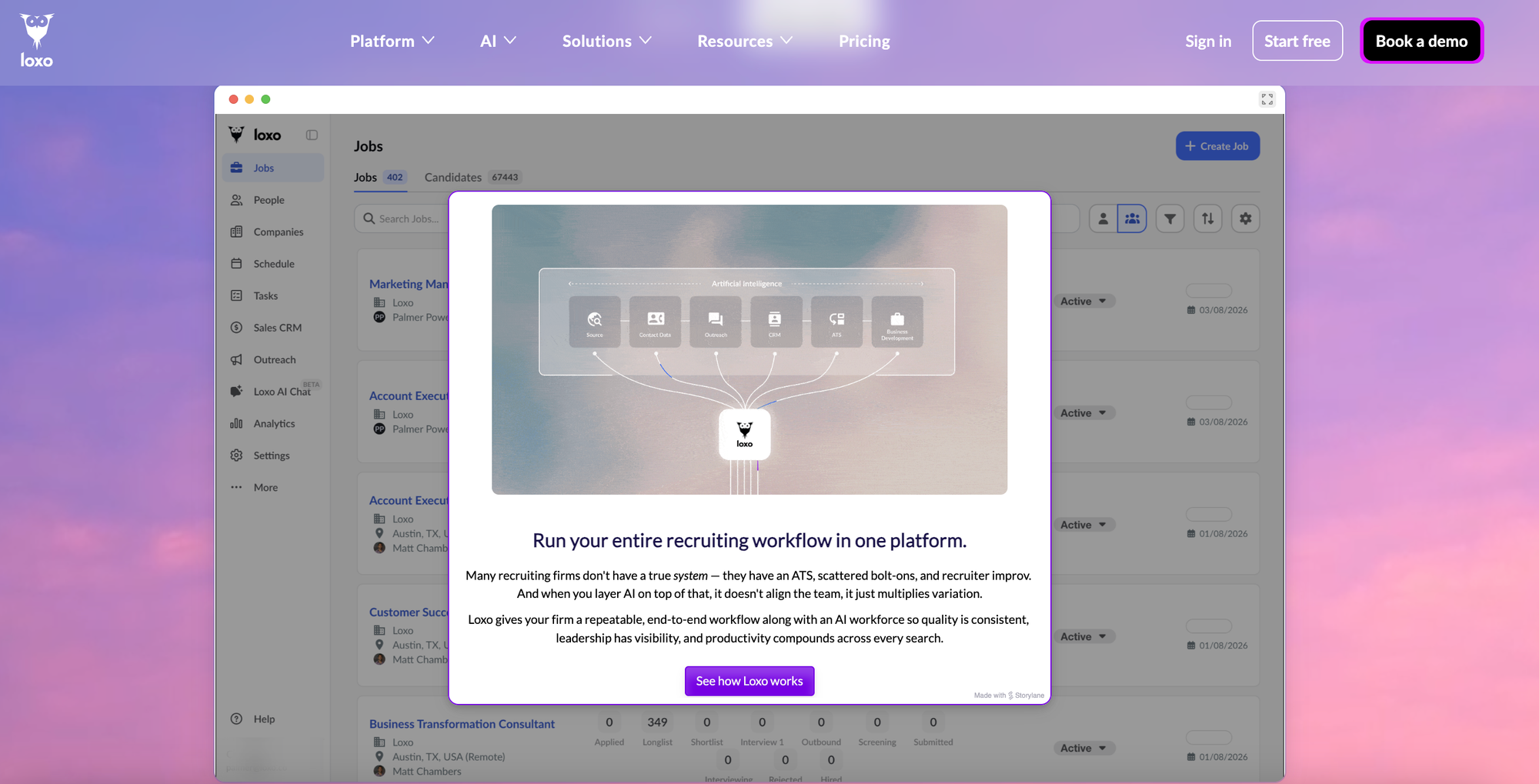Click the Source icon in the diagram

(x=595, y=322)
